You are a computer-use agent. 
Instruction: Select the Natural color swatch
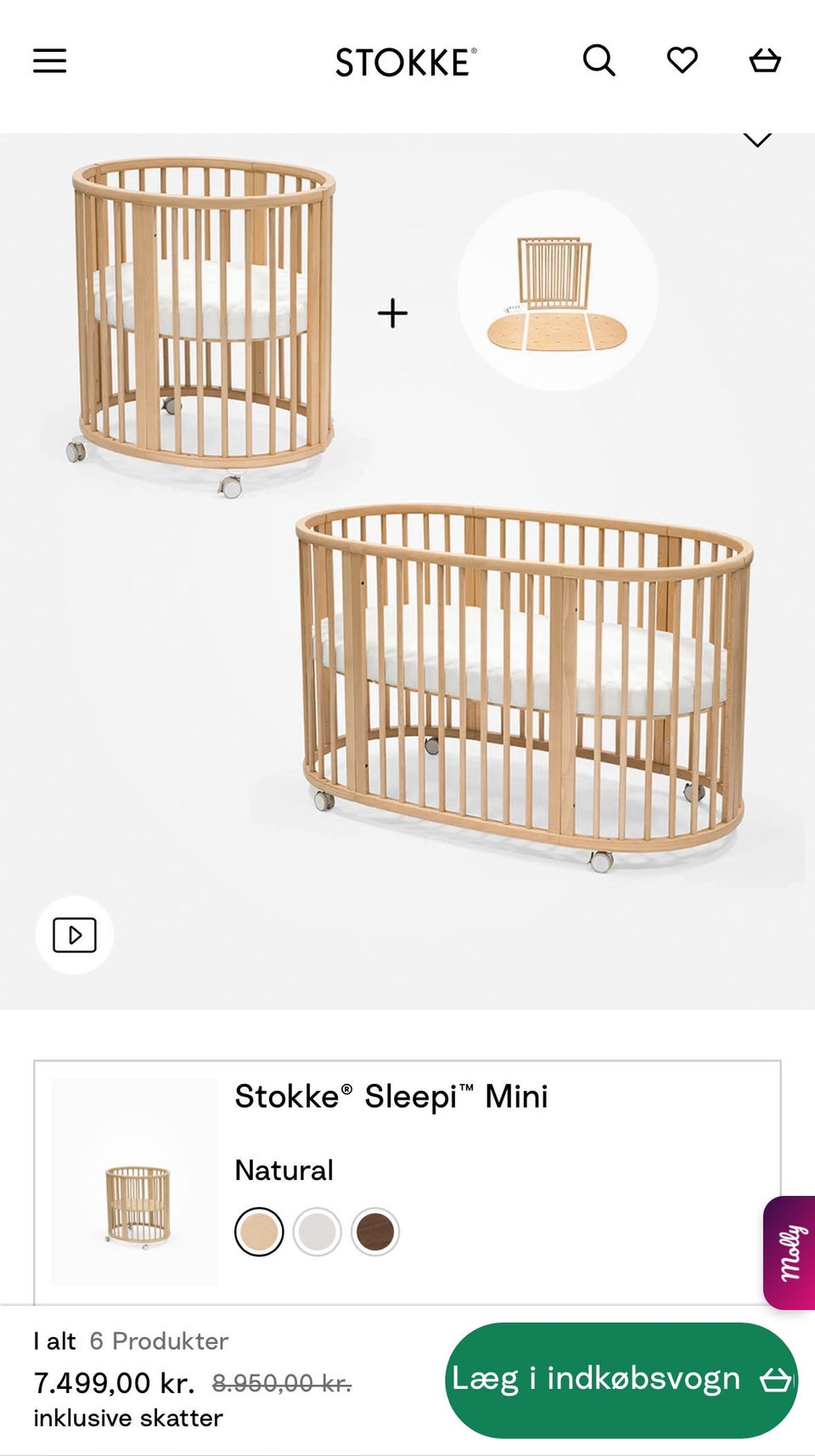pyautogui.click(x=259, y=1232)
